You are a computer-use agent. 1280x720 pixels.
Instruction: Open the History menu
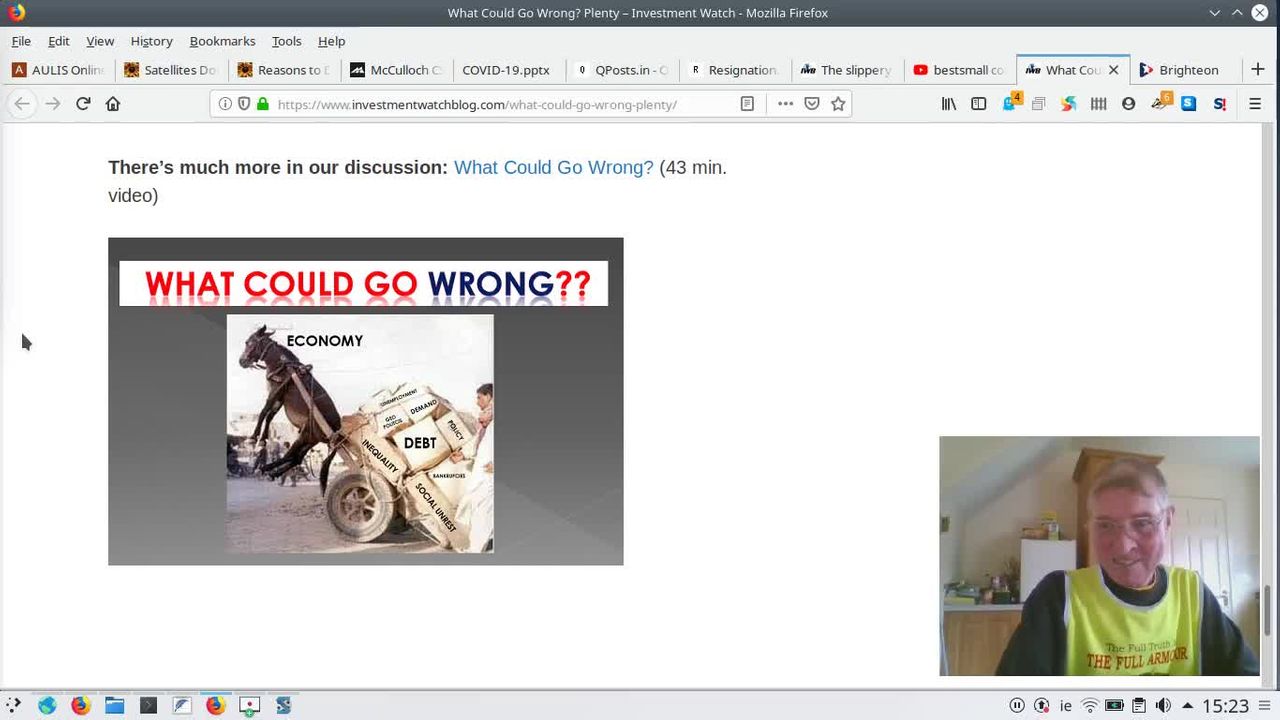click(151, 41)
